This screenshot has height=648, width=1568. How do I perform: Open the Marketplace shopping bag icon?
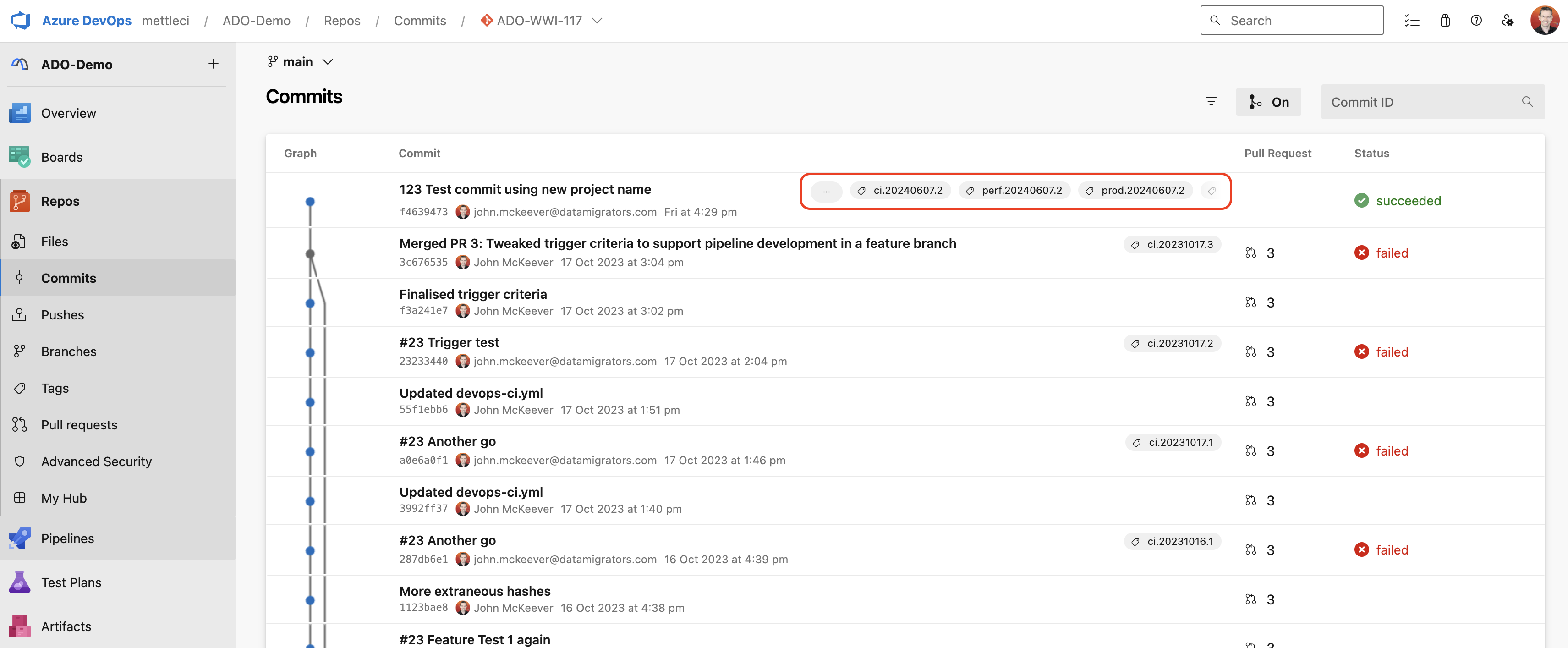click(x=1444, y=20)
